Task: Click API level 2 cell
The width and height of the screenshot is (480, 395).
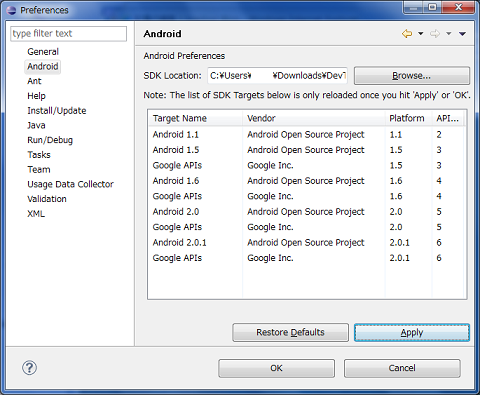Action: (x=439, y=135)
